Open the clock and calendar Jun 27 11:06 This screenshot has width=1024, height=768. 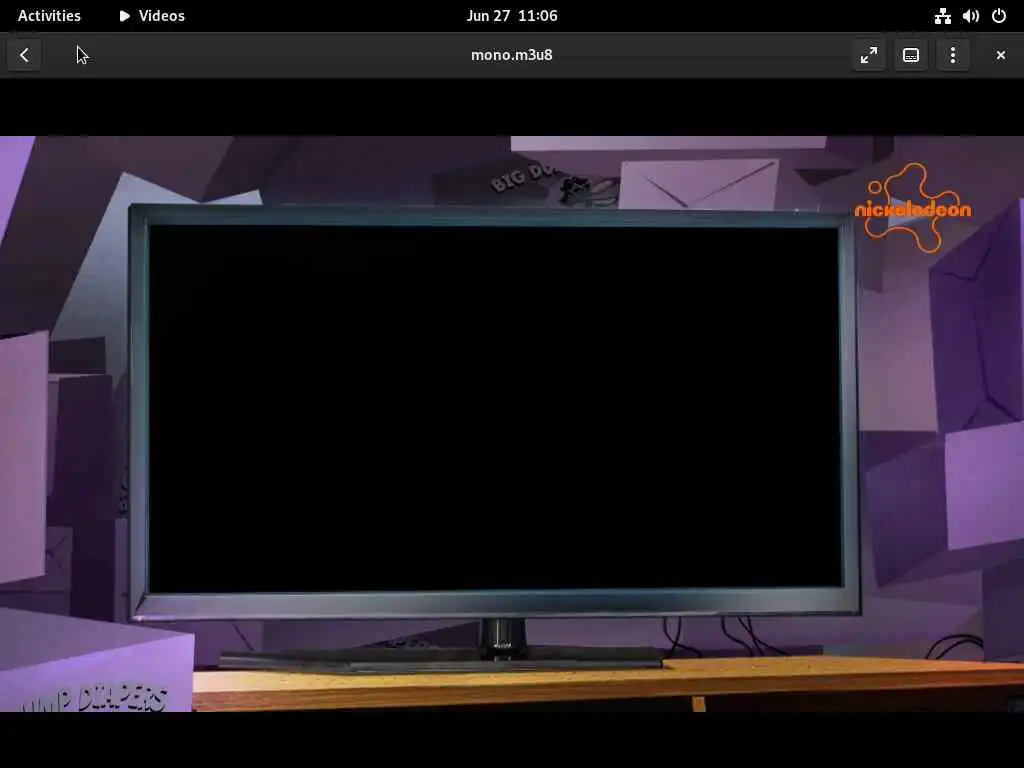[x=512, y=16]
